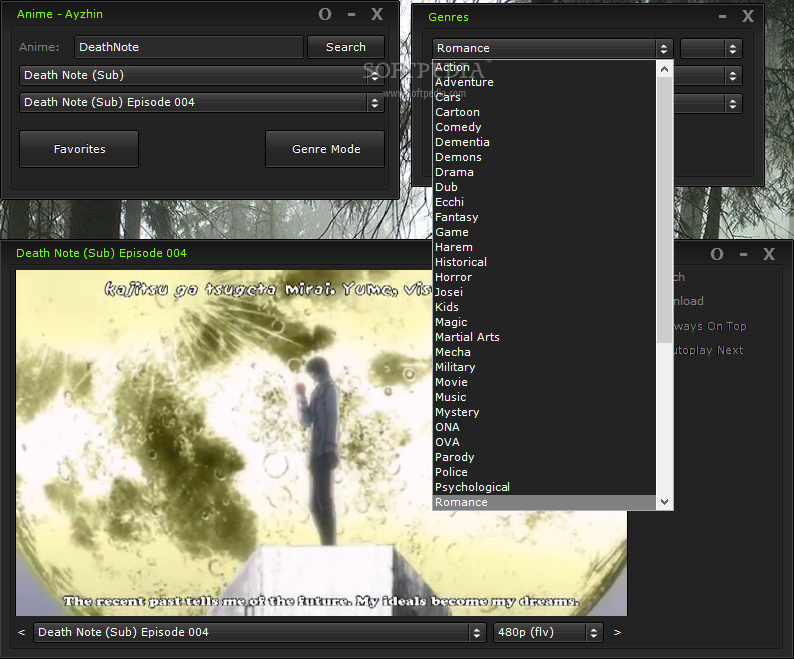Minimize the Anime - Ayzhin window
The width and height of the screenshot is (794, 659).
[x=351, y=14]
